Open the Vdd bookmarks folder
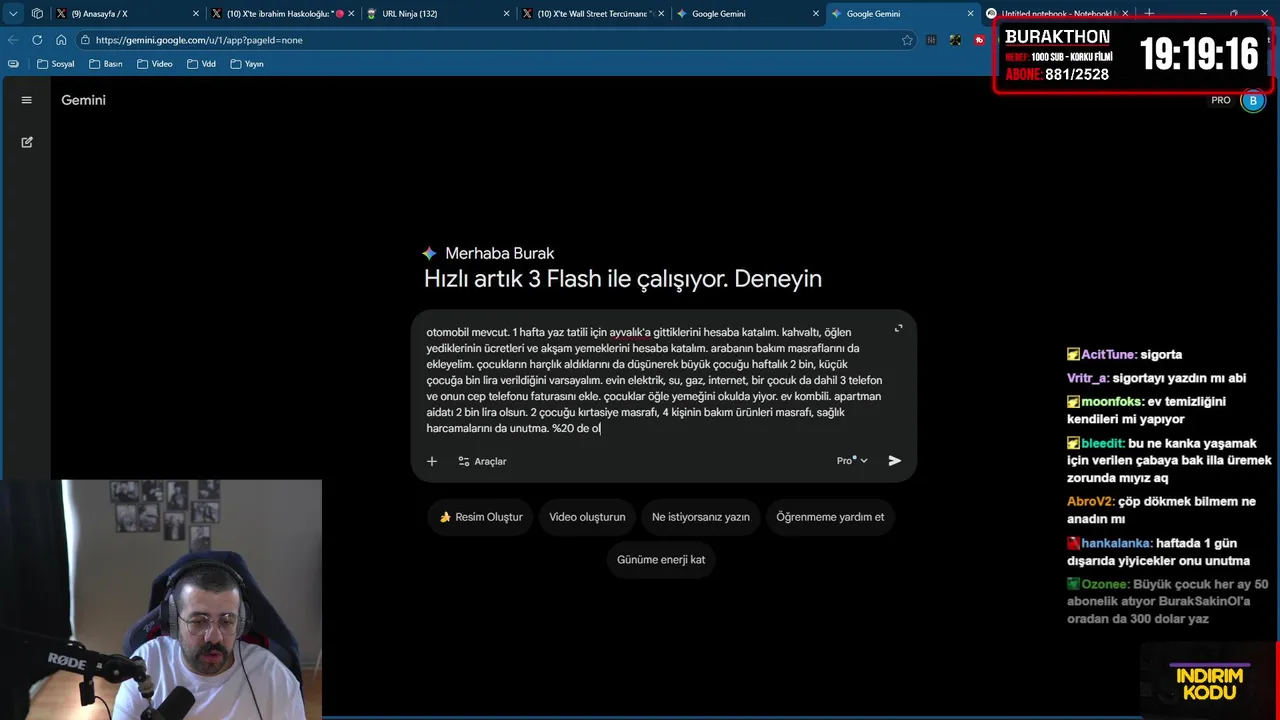 point(201,64)
